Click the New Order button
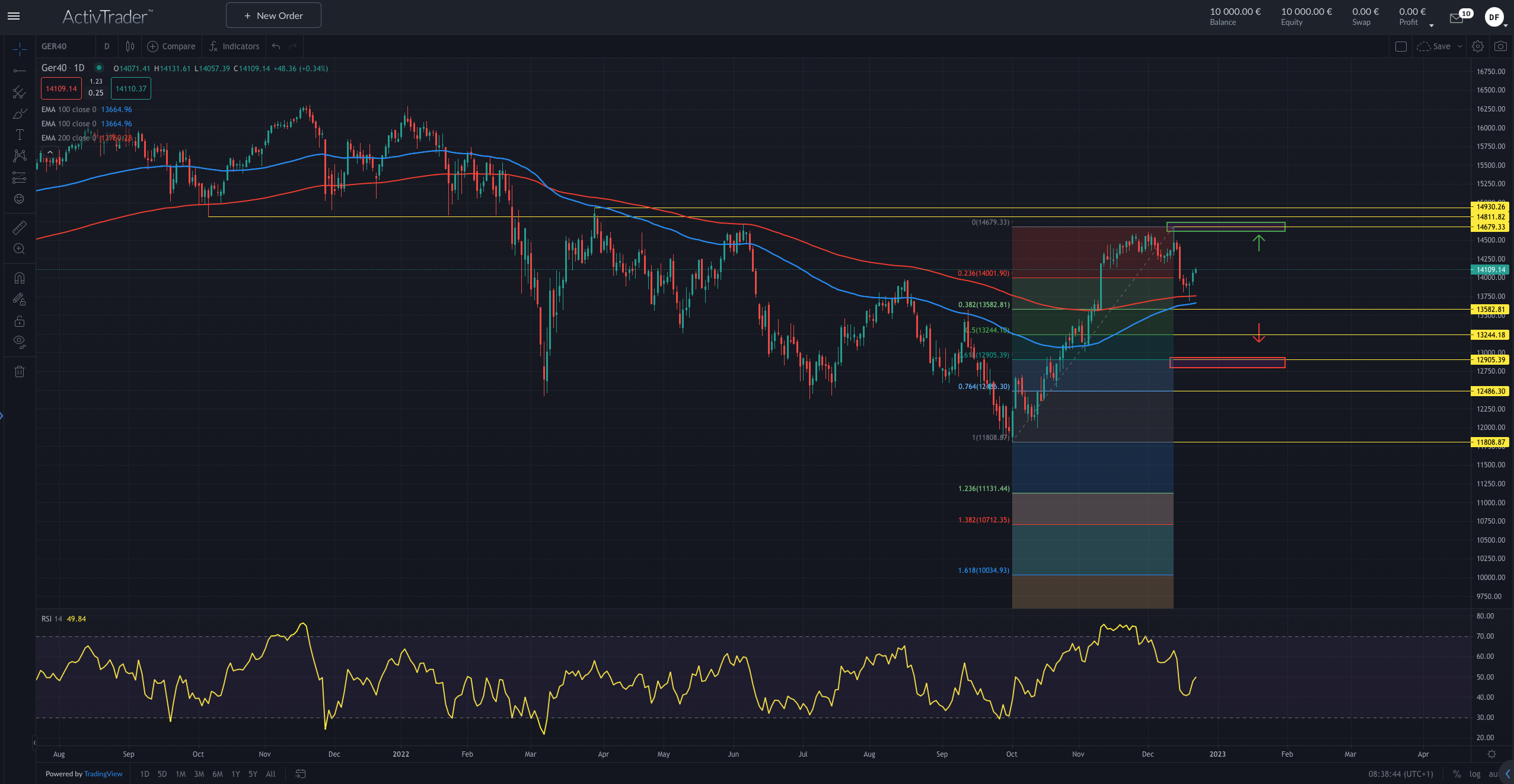The height and width of the screenshot is (784, 1514). 273,15
